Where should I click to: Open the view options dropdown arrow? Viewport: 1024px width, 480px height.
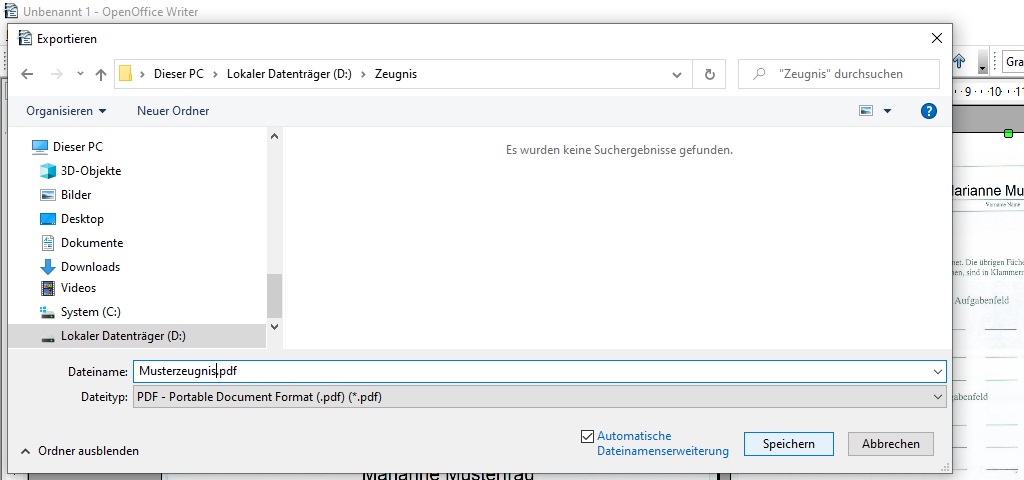tap(887, 111)
